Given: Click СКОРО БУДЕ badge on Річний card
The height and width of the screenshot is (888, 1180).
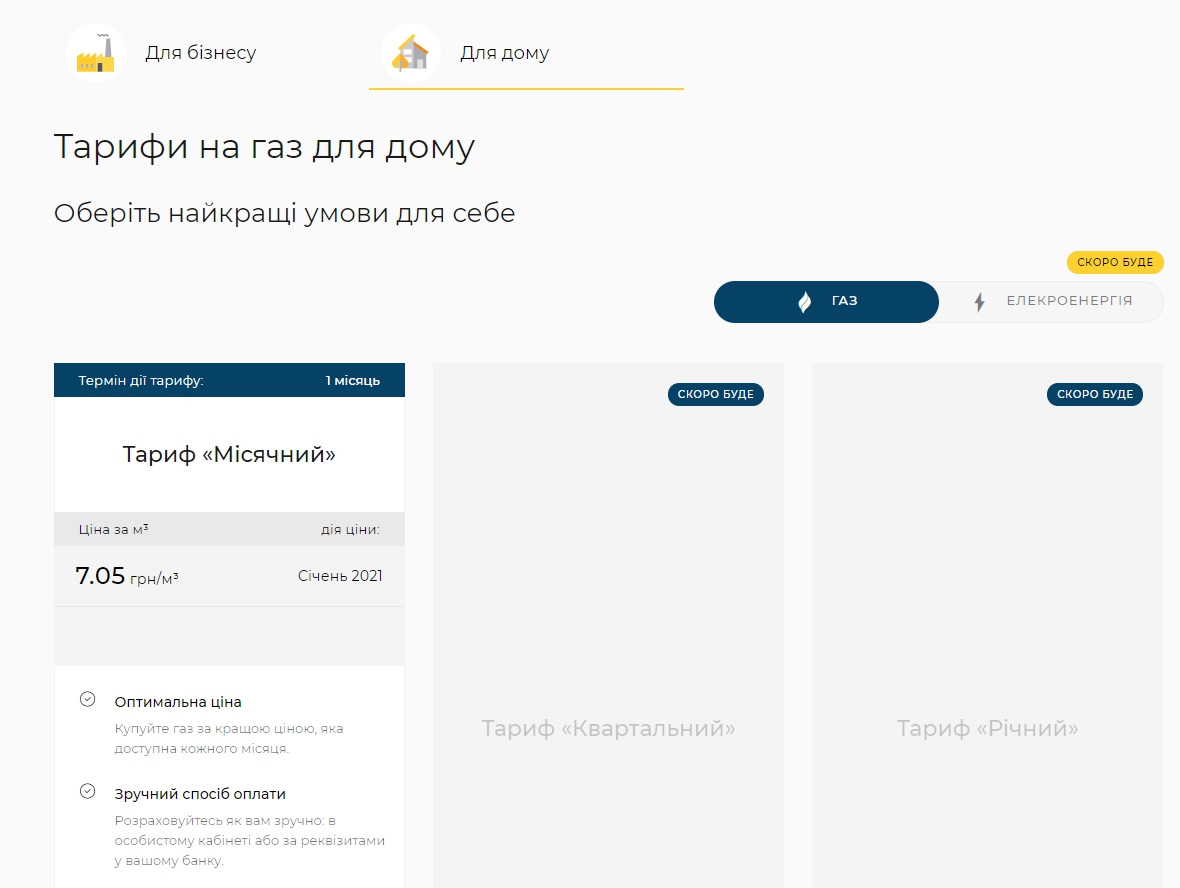Looking at the screenshot, I should (1095, 394).
